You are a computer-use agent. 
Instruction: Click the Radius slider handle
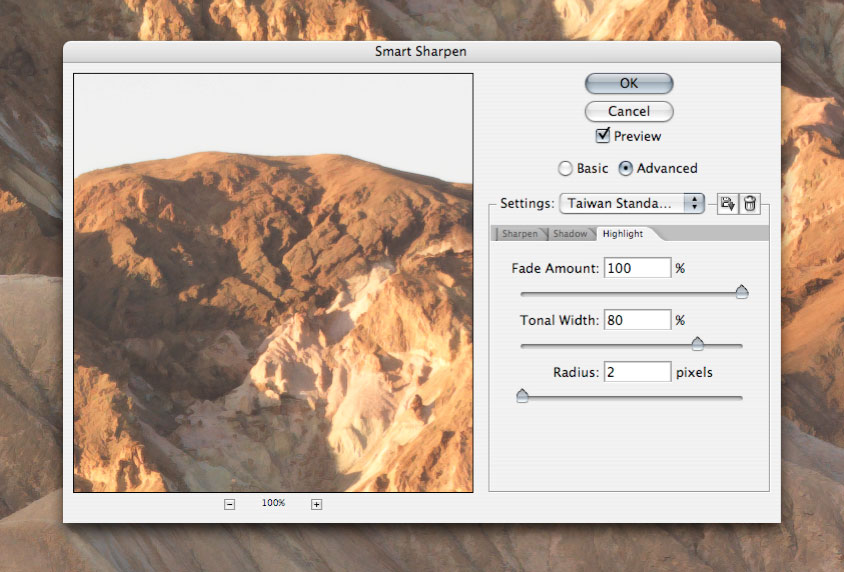pos(522,396)
